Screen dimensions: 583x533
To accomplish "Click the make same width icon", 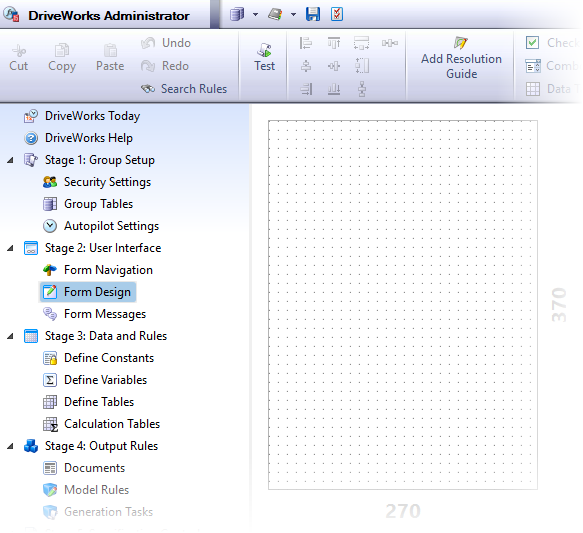I will coord(361,43).
